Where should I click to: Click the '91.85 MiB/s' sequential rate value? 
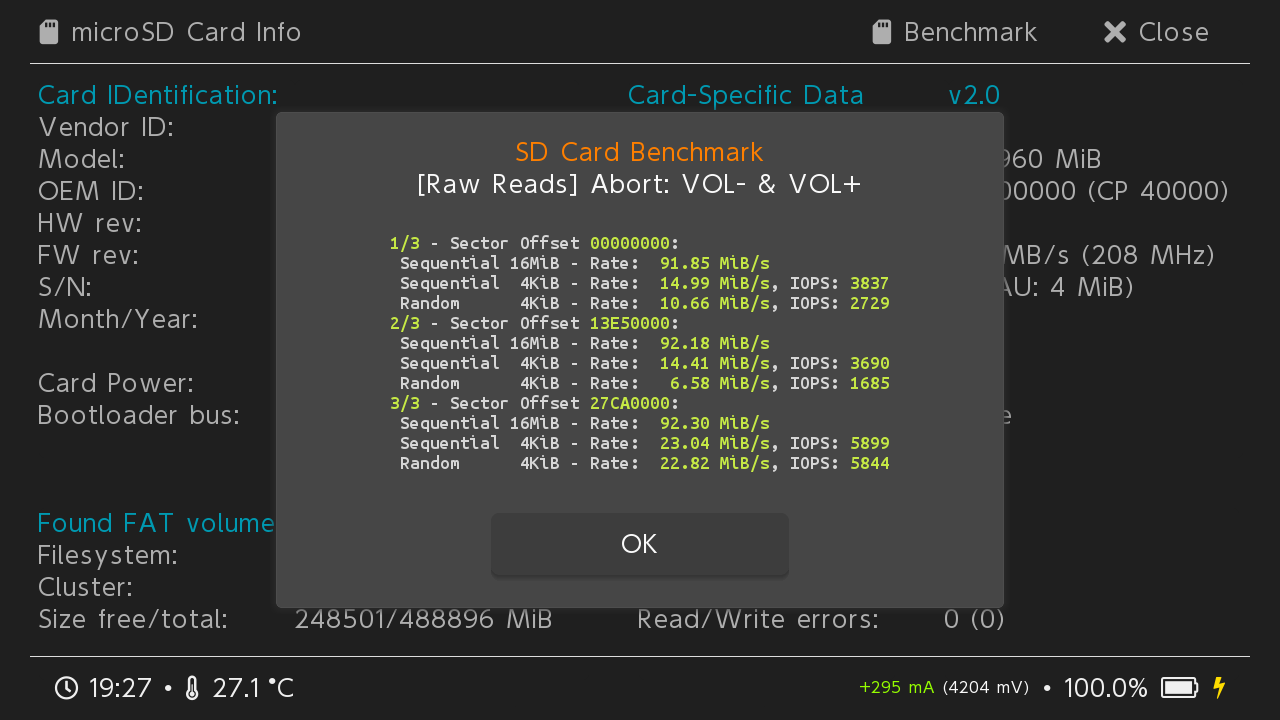(x=715, y=263)
